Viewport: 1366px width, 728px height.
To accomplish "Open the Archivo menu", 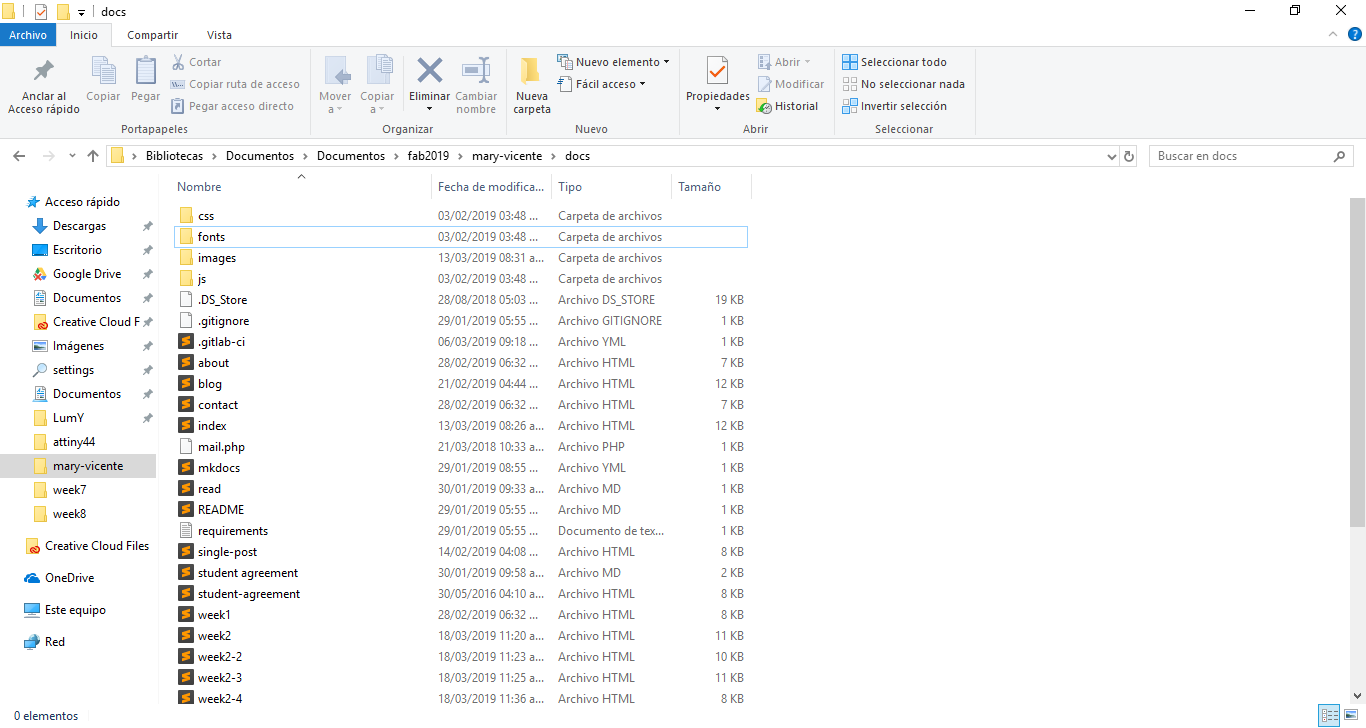I will pyautogui.click(x=28, y=35).
